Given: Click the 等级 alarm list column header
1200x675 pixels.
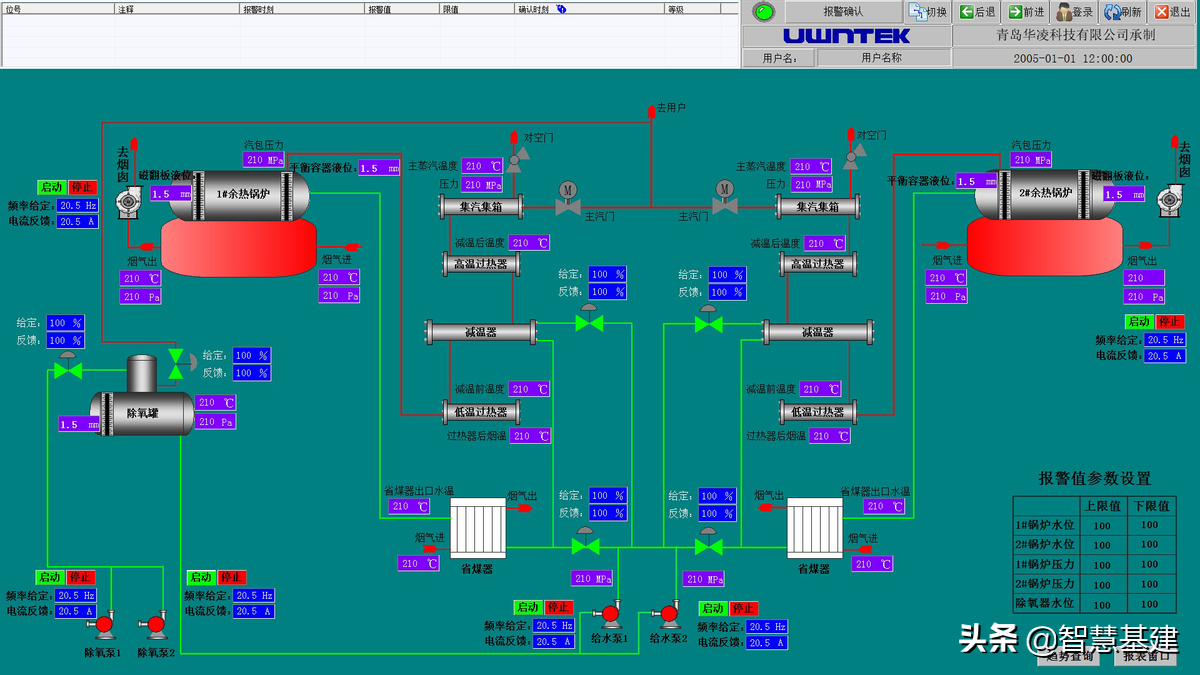Looking at the screenshot, I should click(691, 9).
